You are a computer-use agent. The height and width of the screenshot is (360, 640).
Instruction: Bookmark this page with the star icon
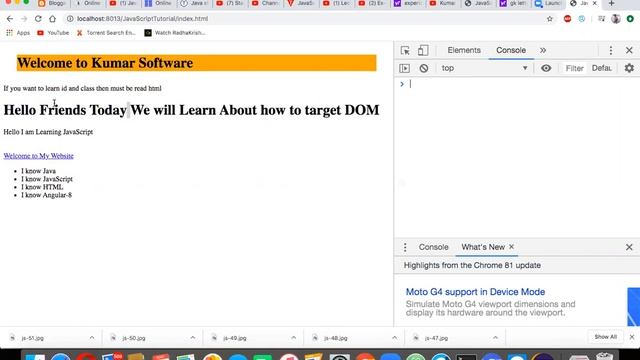pyautogui.click(x=550, y=19)
